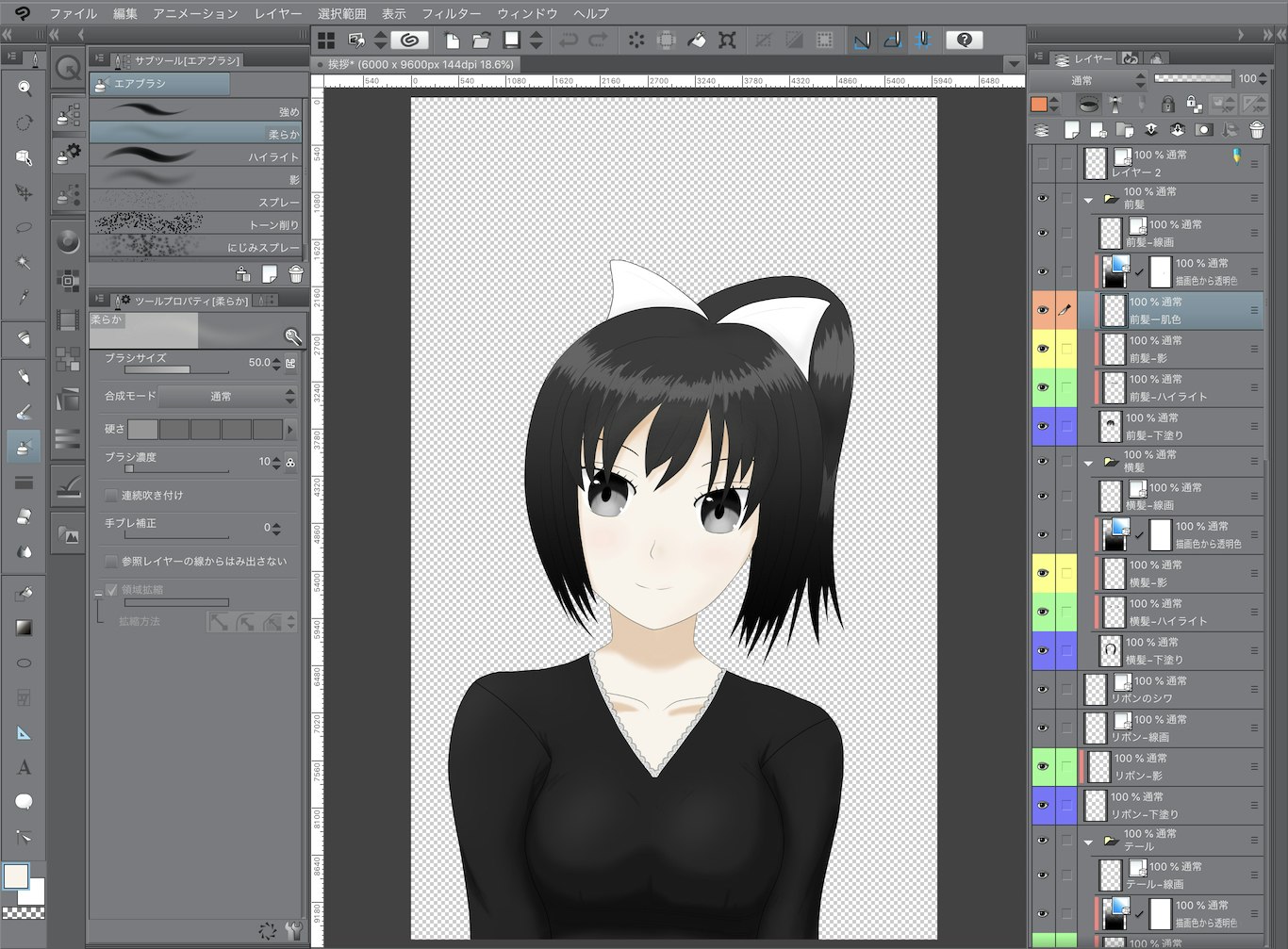Open the フィルター menu
Screen dimensions: 1288x949
452,13
